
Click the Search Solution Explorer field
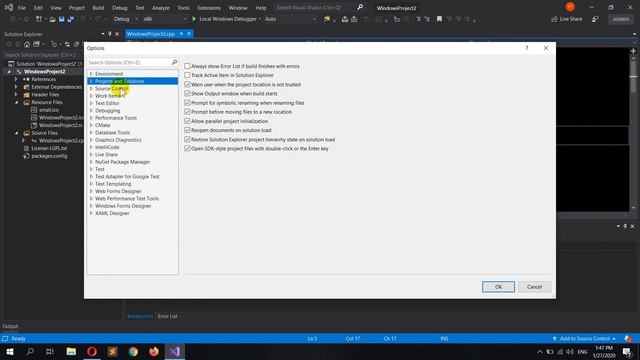41,55
